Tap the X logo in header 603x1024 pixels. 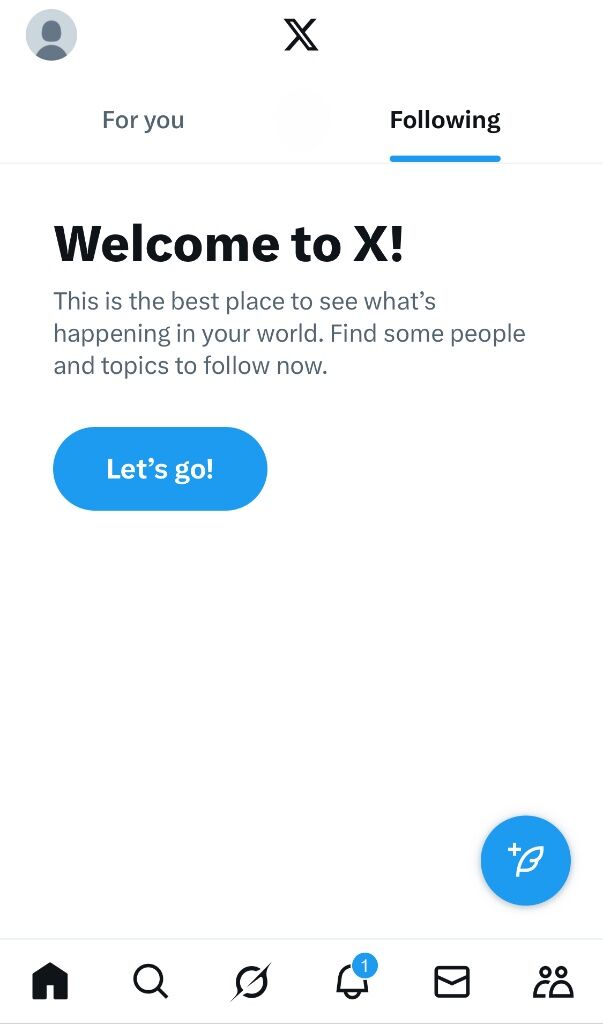point(301,35)
